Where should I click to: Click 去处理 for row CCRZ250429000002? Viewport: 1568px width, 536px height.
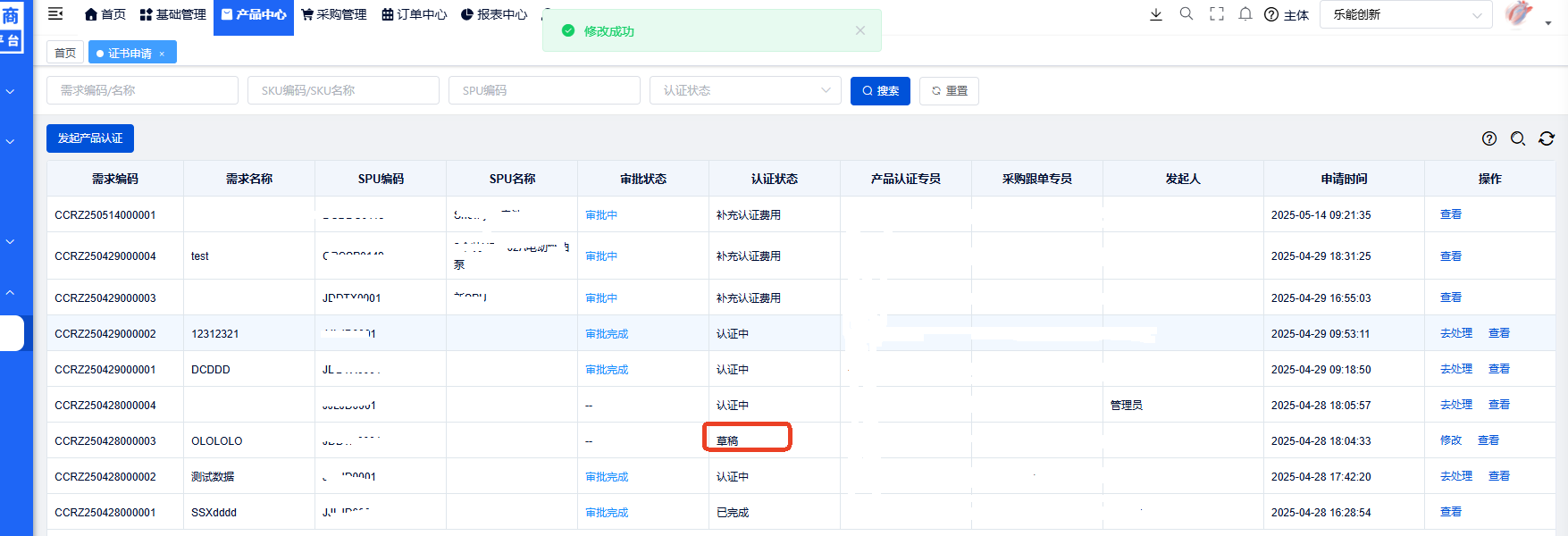pos(1455,333)
